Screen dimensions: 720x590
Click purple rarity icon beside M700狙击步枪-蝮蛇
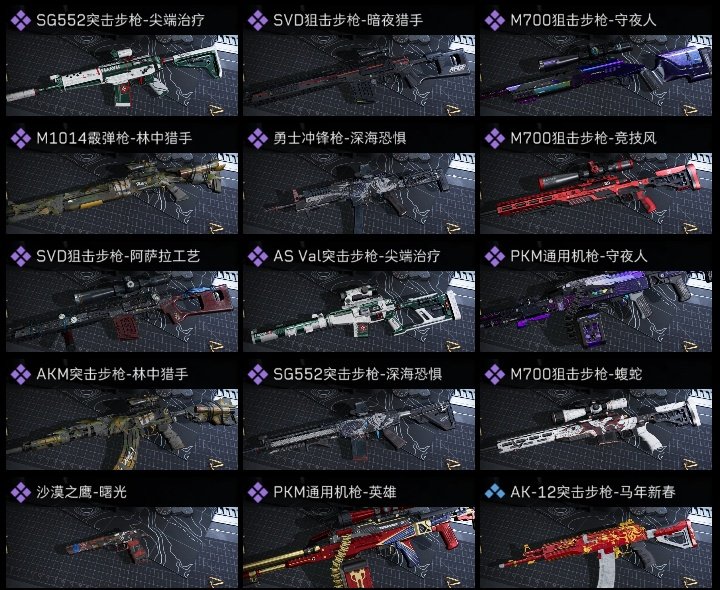click(495, 375)
